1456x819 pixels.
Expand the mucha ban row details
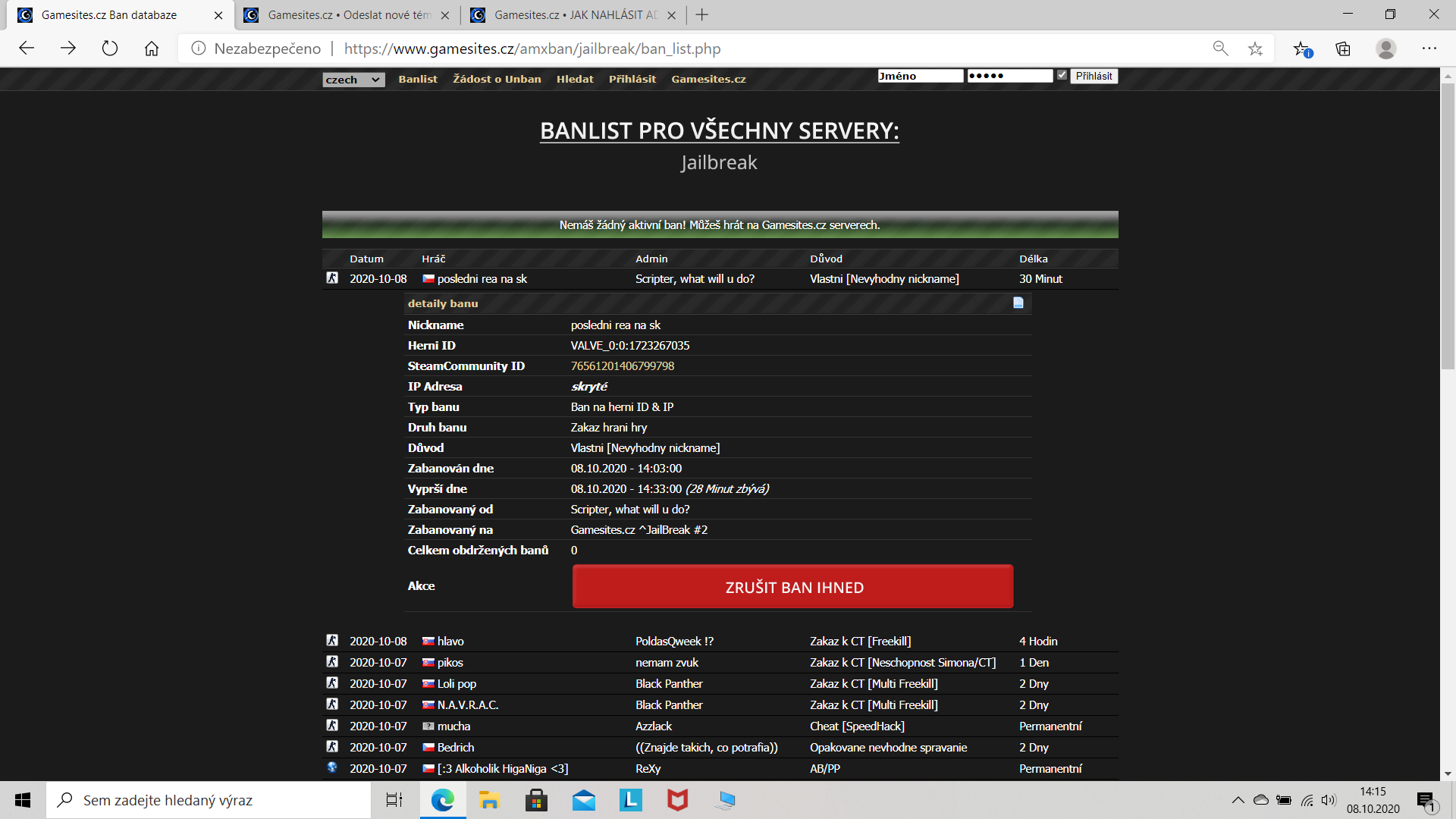(453, 726)
